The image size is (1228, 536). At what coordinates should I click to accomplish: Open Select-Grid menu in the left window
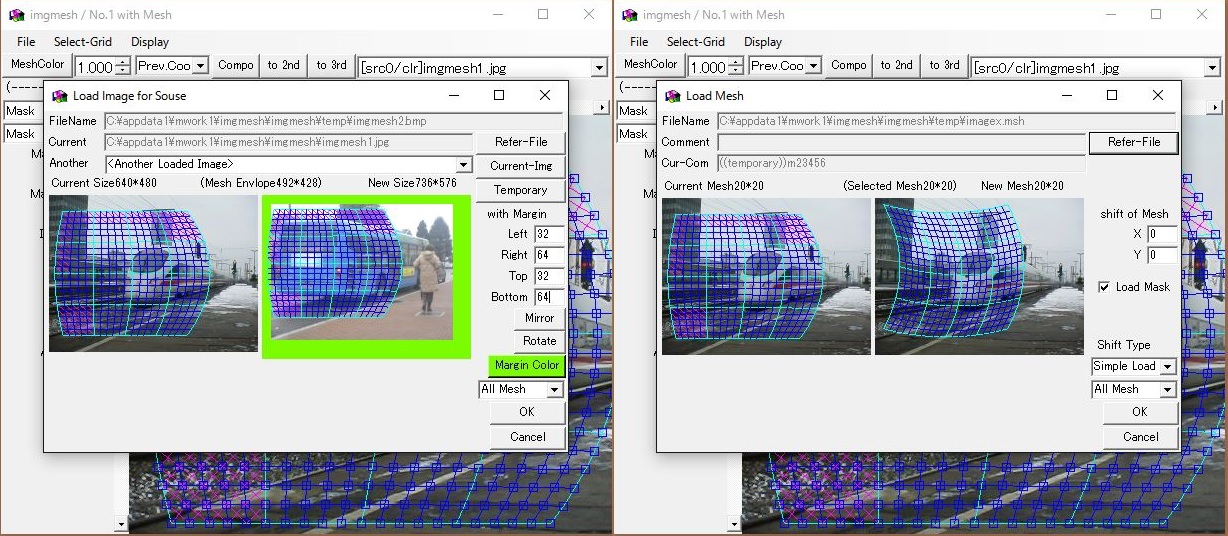coord(83,42)
